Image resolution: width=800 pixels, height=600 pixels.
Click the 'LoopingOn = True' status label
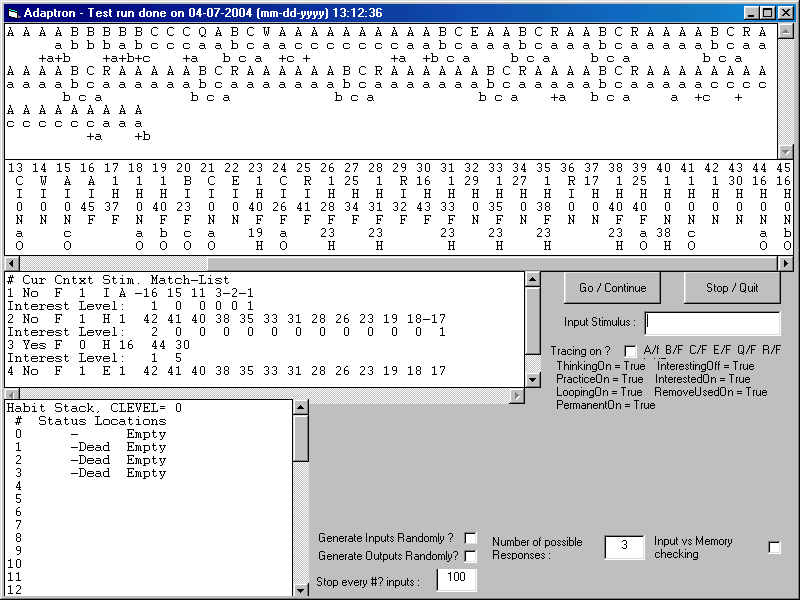[x=599, y=392]
